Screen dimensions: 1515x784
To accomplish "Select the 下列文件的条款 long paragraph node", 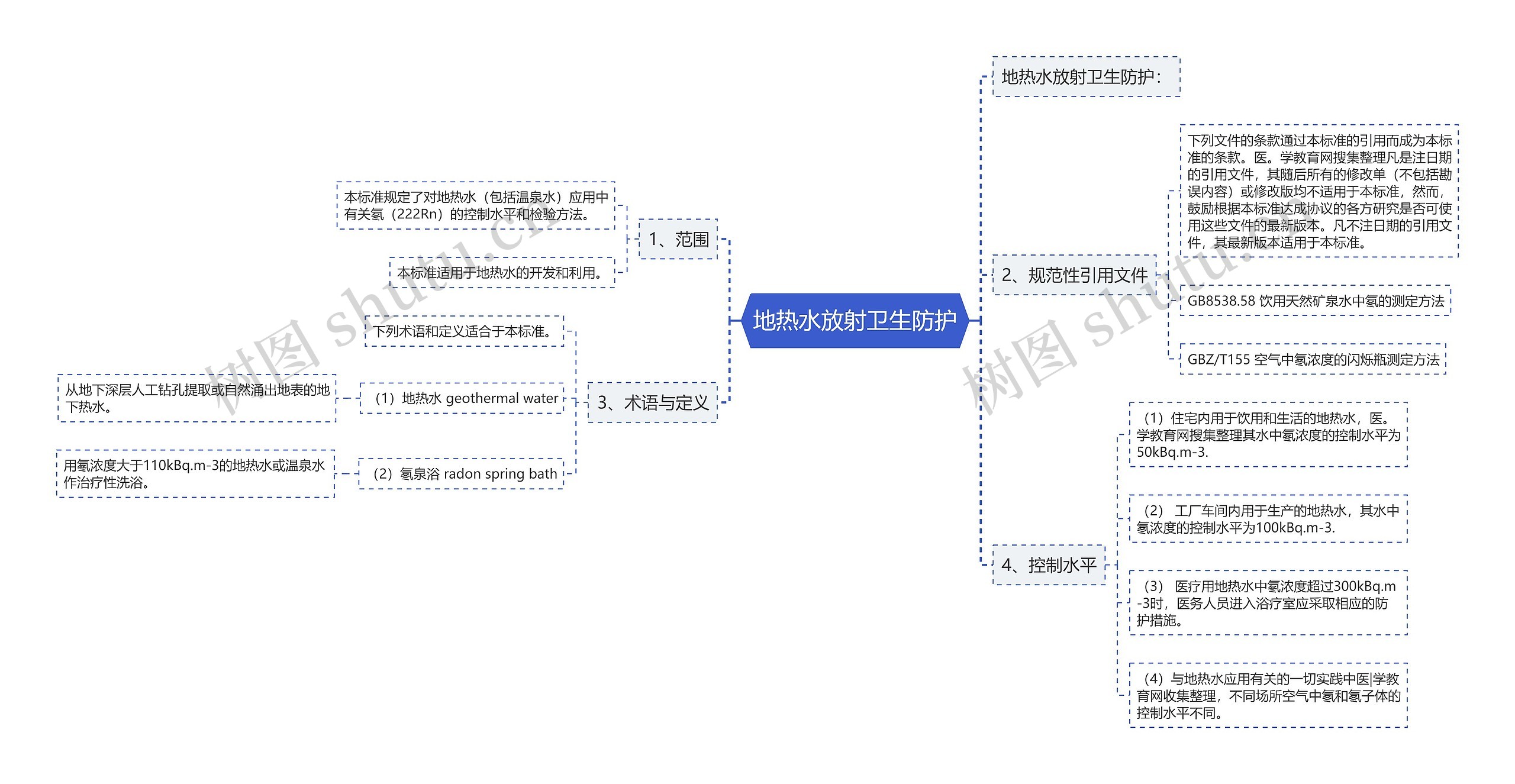I will 1319,191.
